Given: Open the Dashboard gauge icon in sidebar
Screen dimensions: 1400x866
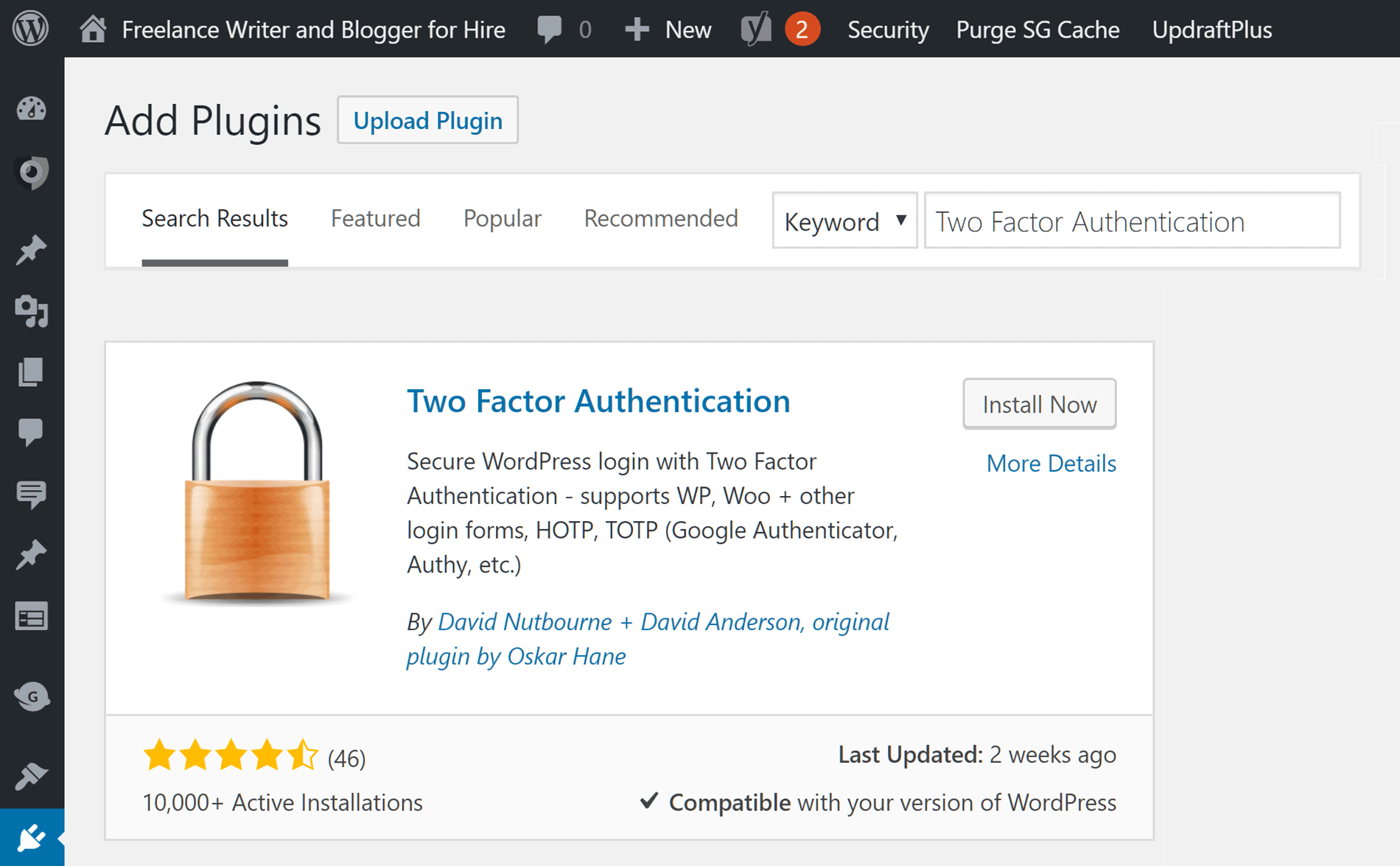Looking at the screenshot, I should click(31, 109).
